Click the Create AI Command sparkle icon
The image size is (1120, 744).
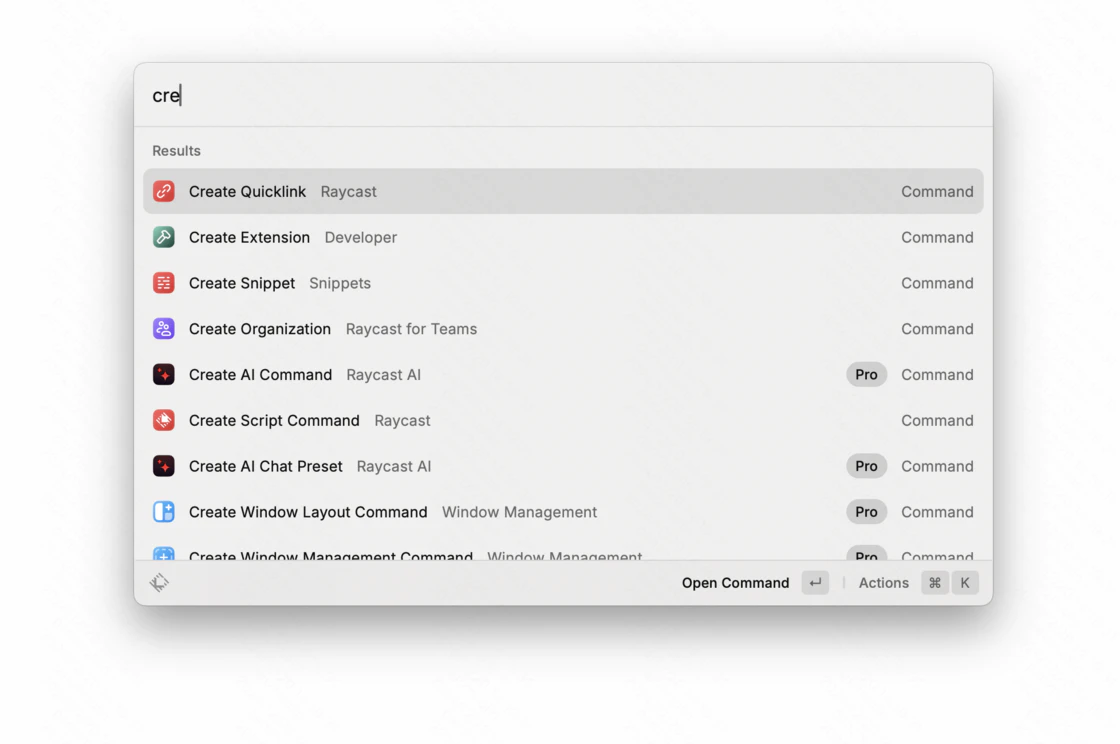164,374
